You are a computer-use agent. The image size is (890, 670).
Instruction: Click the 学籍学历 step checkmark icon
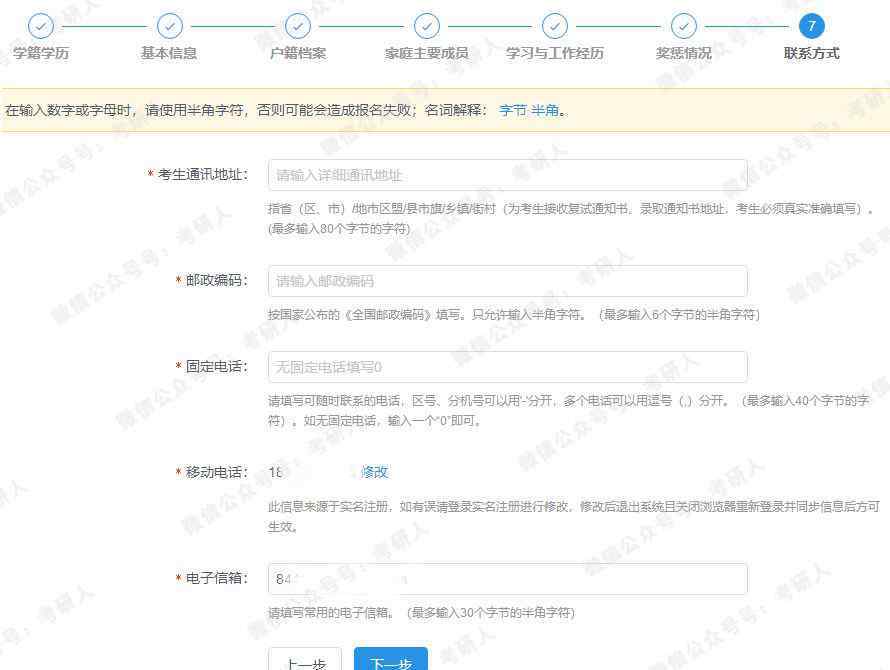coord(41,26)
